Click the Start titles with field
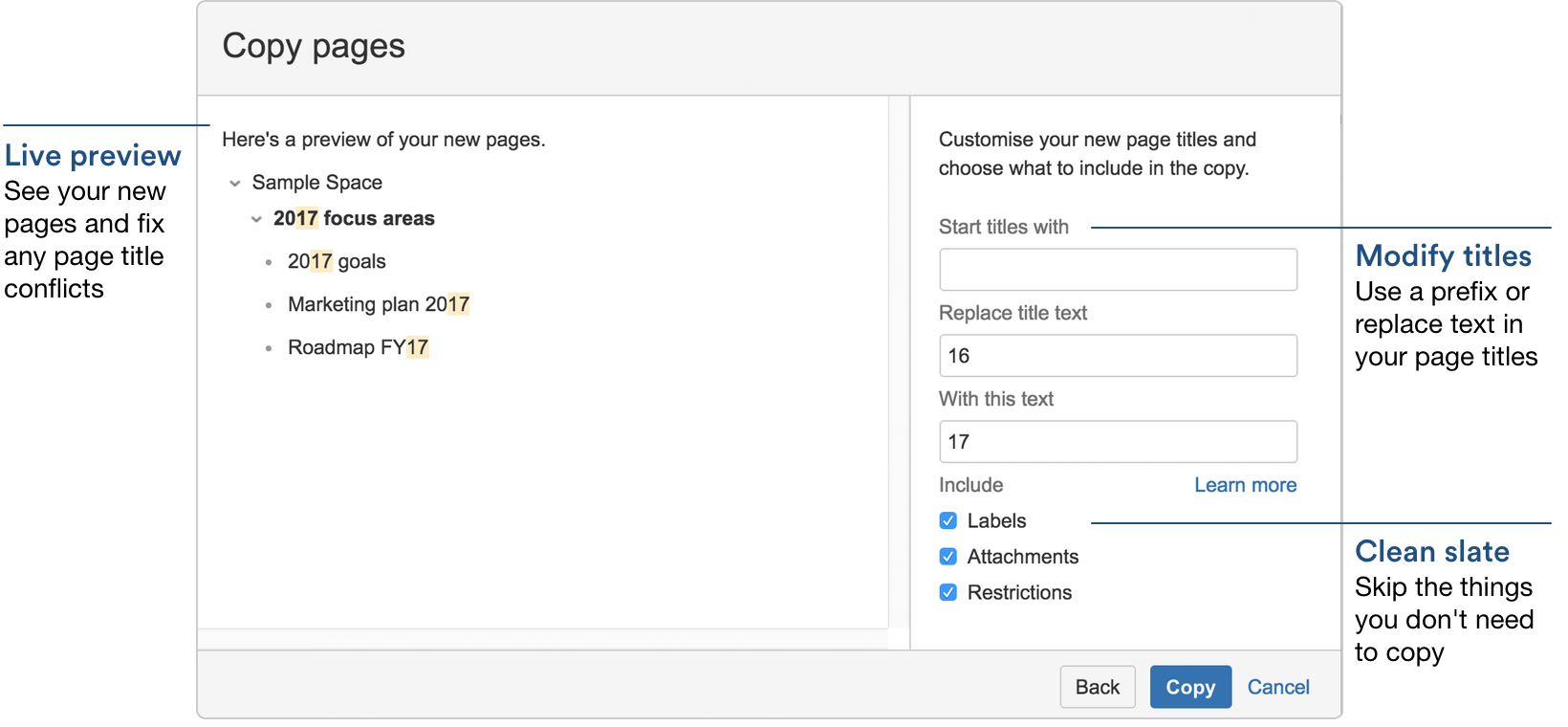The image size is (1568, 727). point(1118,270)
